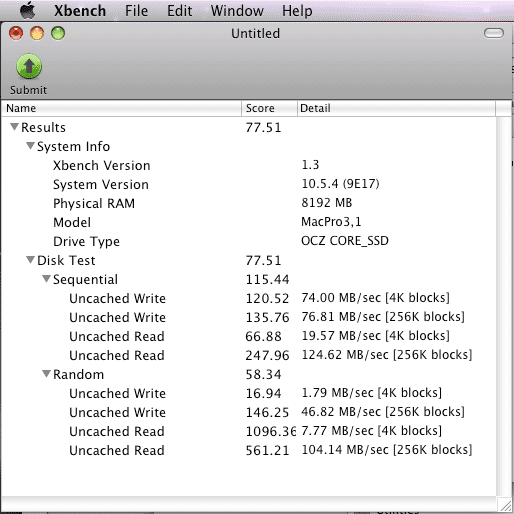Click the 104.14 MB/sec [256K blocks] detail
This screenshot has height=514, width=514.
(387, 450)
